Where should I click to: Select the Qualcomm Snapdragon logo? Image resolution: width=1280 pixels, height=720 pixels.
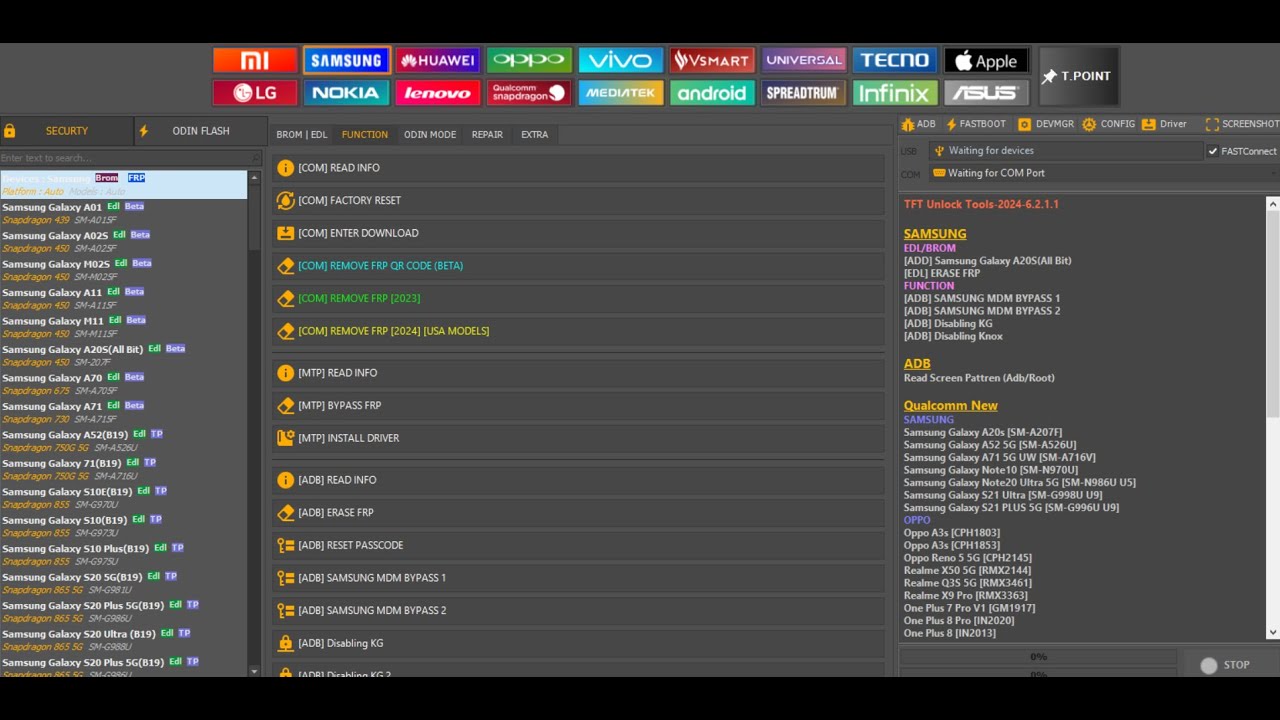529,93
